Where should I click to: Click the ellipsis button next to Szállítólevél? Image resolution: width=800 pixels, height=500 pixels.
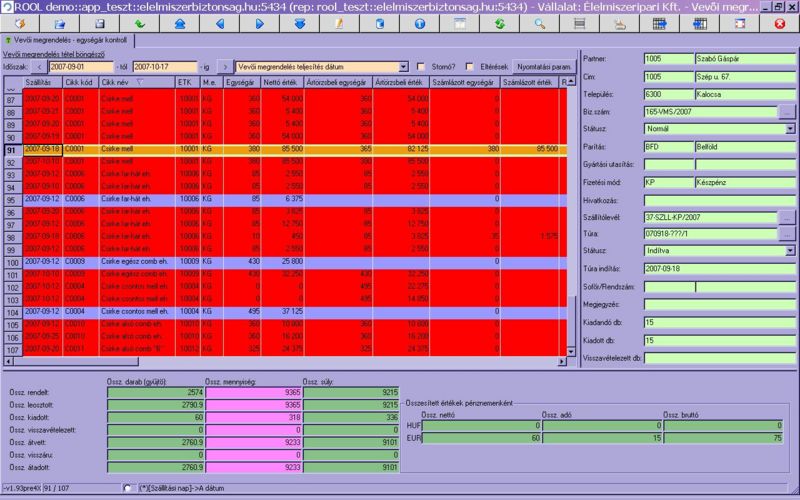(x=787, y=217)
